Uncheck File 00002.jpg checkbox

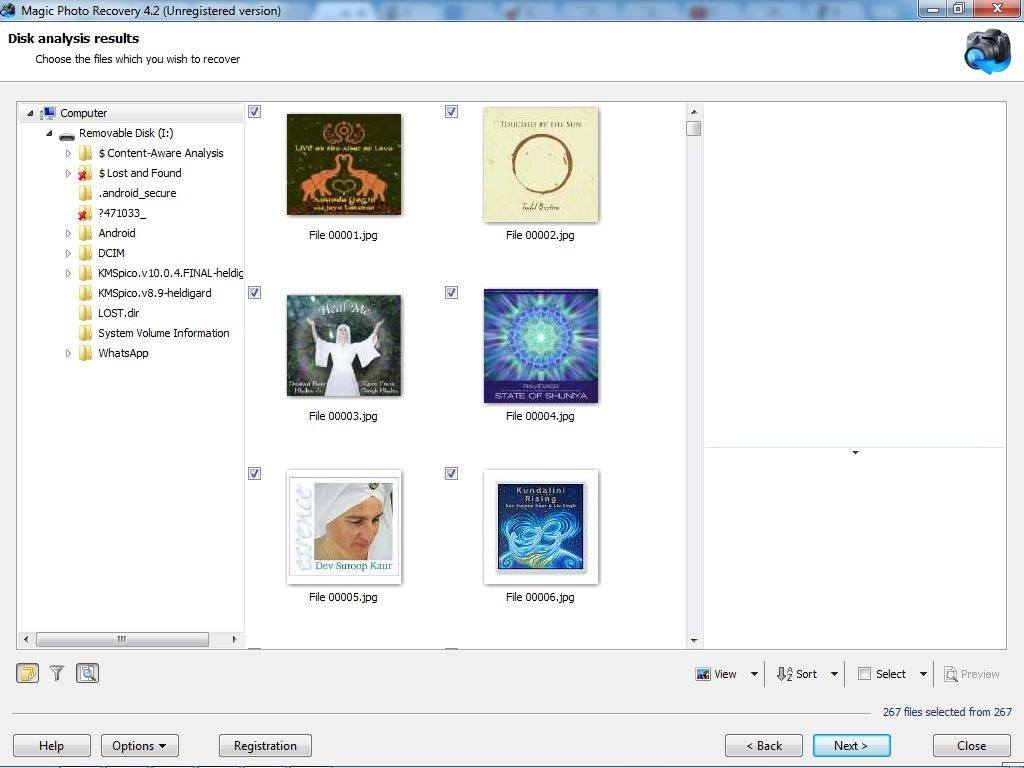[x=451, y=112]
